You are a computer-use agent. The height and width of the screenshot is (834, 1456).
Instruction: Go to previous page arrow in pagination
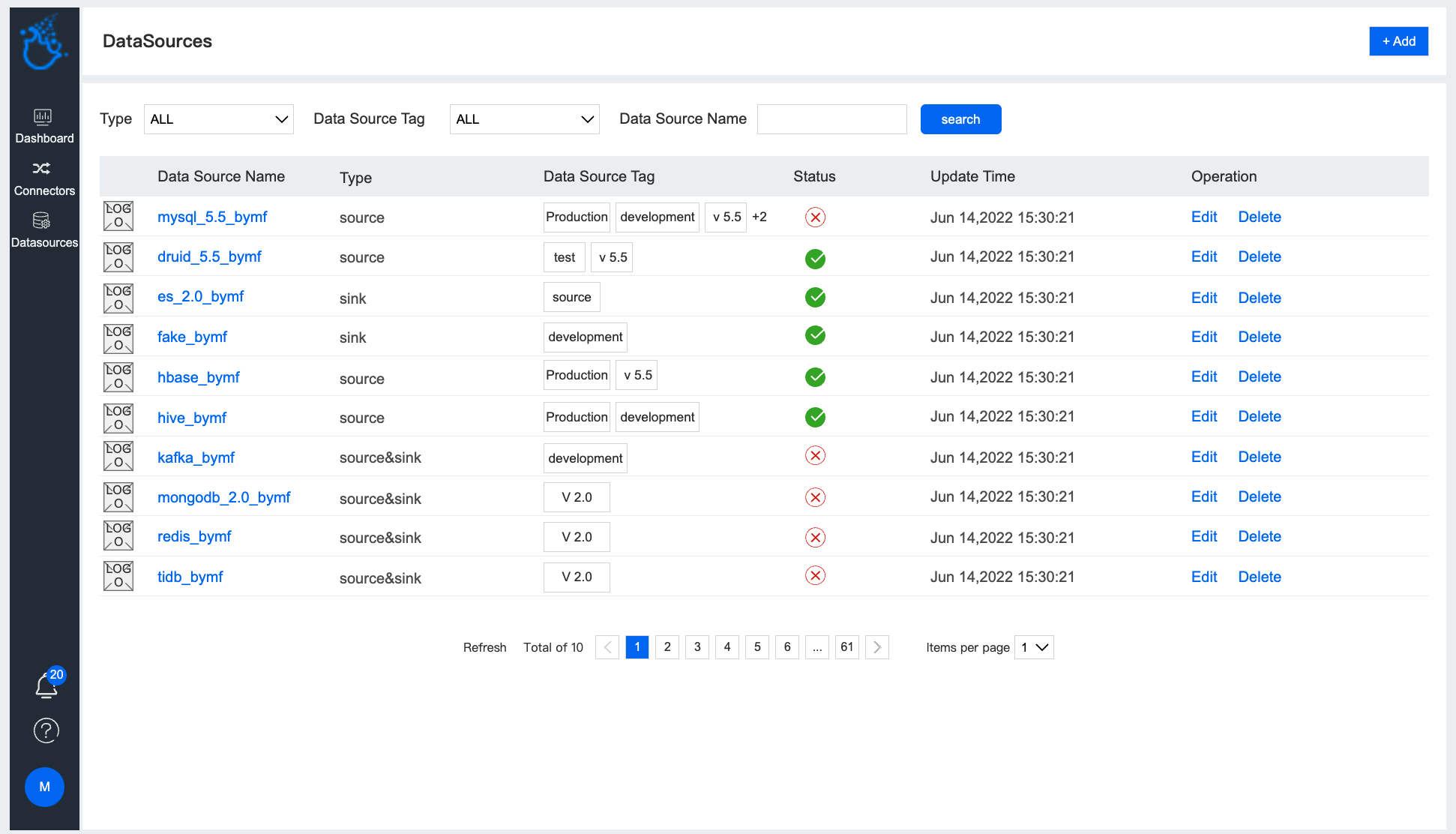(607, 647)
